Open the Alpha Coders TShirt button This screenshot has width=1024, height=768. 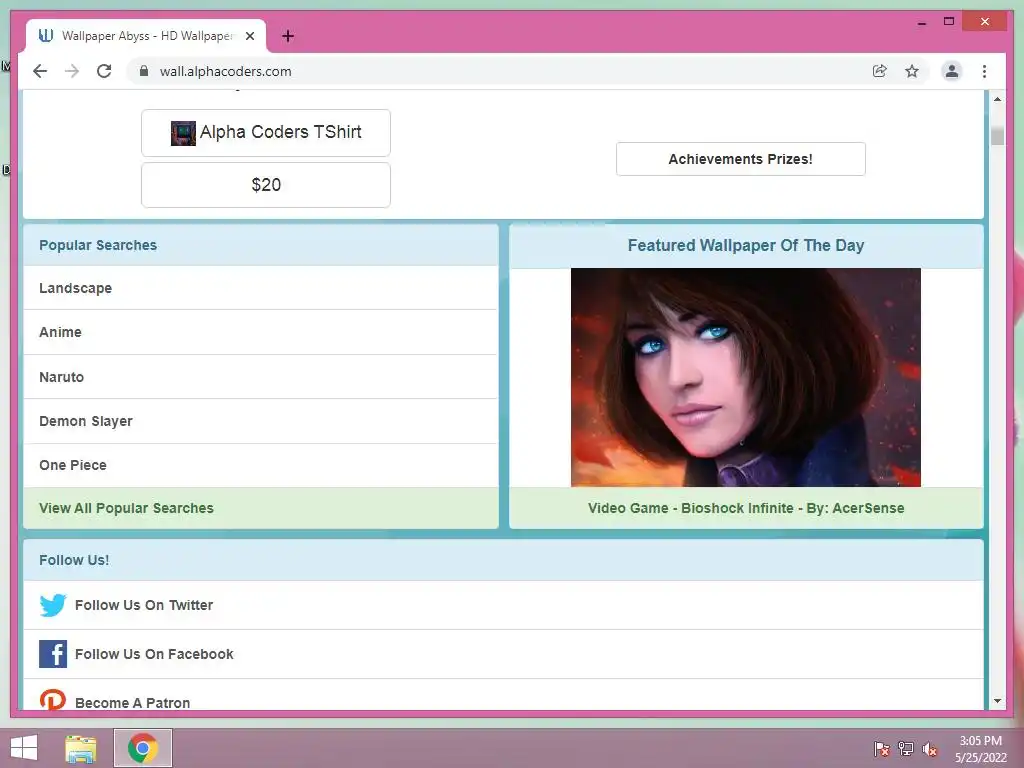tap(266, 133)
